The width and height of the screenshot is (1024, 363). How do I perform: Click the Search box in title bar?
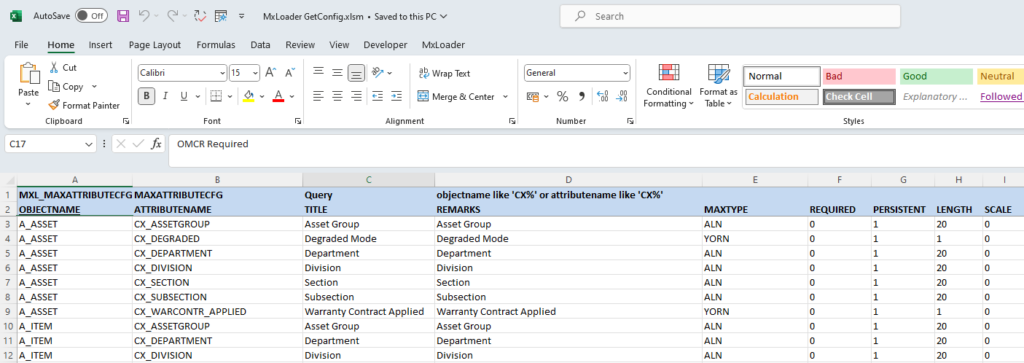[729, 16]
